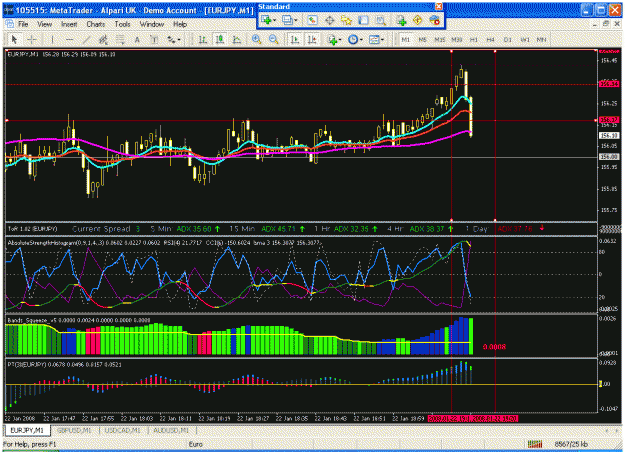Screen dimensions: 625x452
Task: Open the Terminal panel icon
Action: pos(363,20)
